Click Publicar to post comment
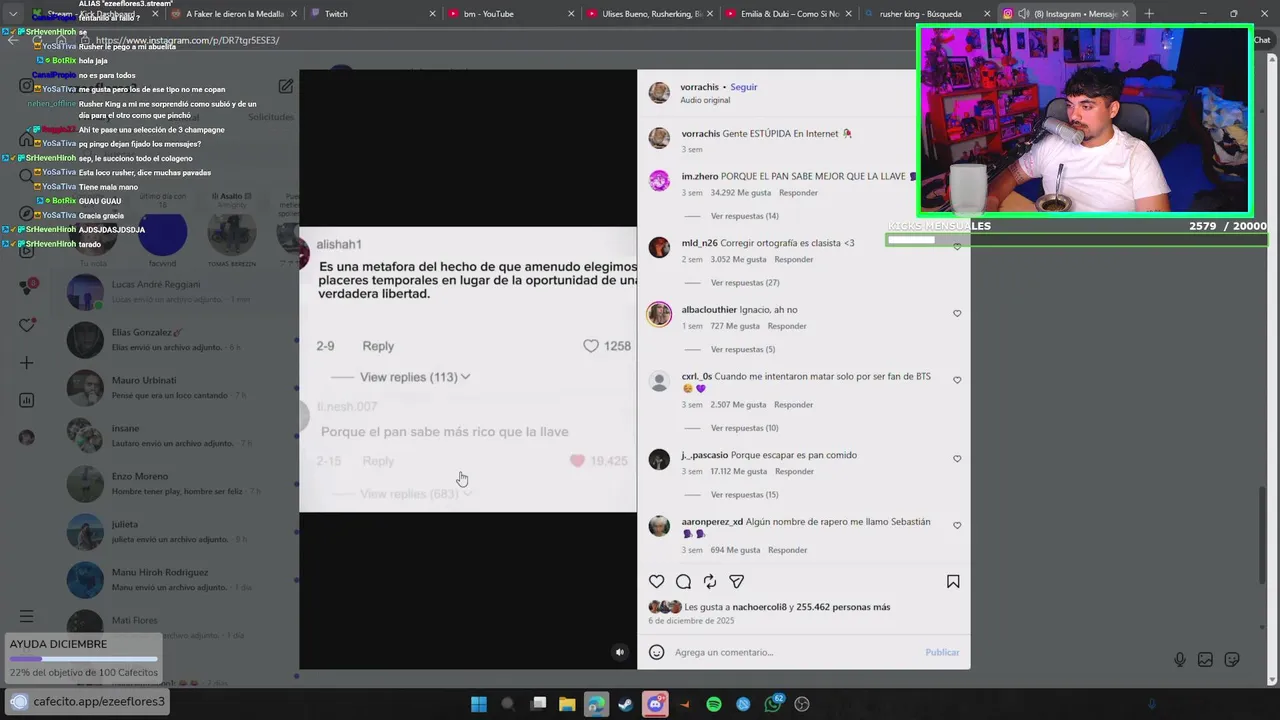 [x=942, y=652]
